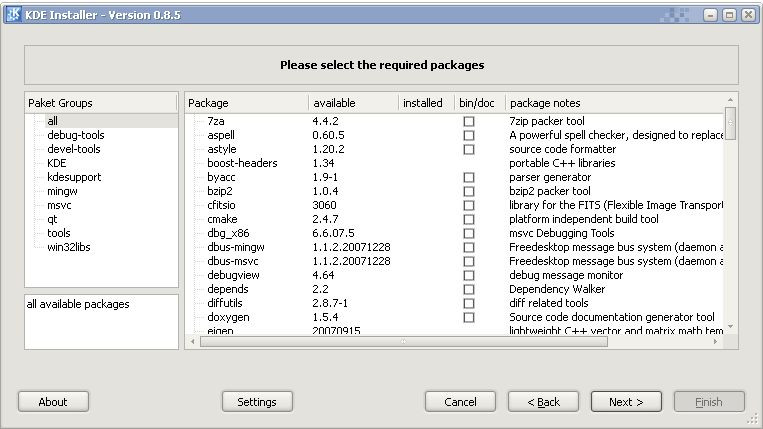763x429 pixels.
Task: Click 'debug message monitor' note
Action: click(x=566, y=275)
